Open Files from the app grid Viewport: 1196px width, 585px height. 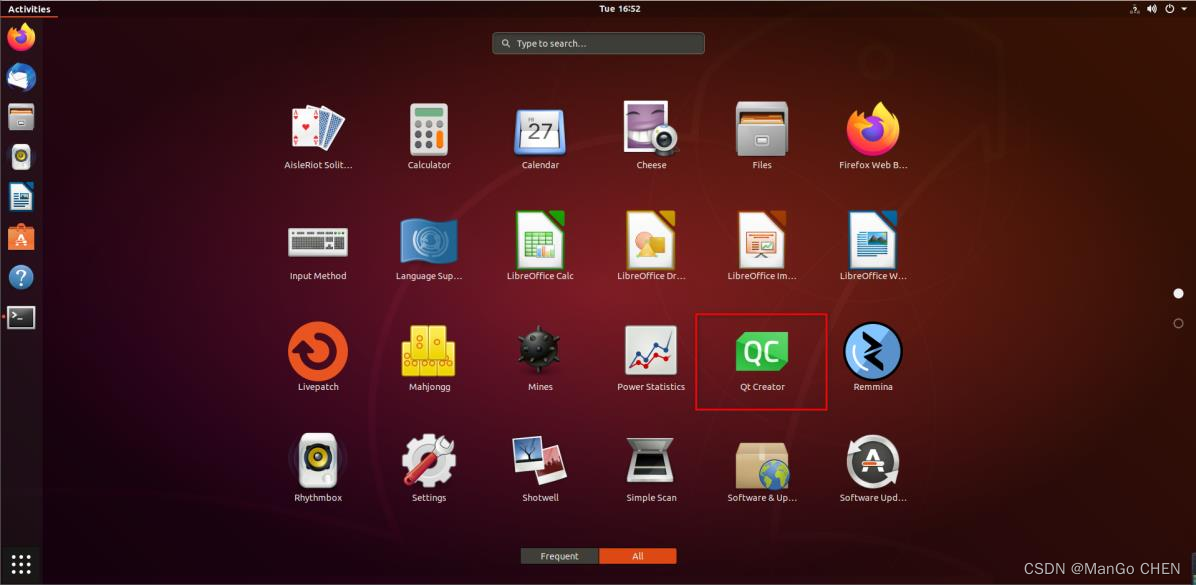coord(762,128)
